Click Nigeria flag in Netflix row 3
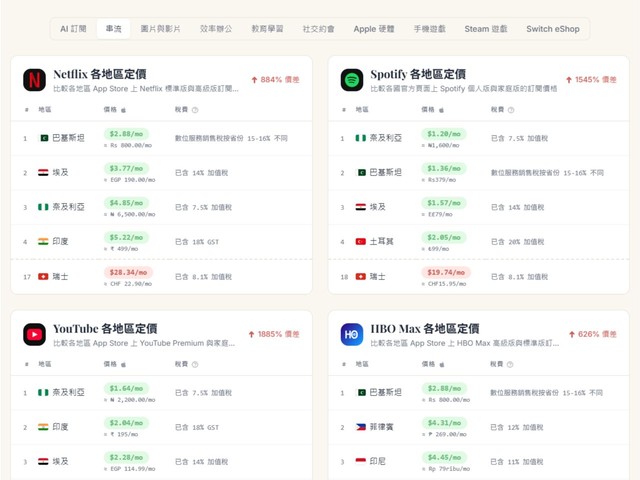This screenshot has height=480, width=640. [43, 207]
